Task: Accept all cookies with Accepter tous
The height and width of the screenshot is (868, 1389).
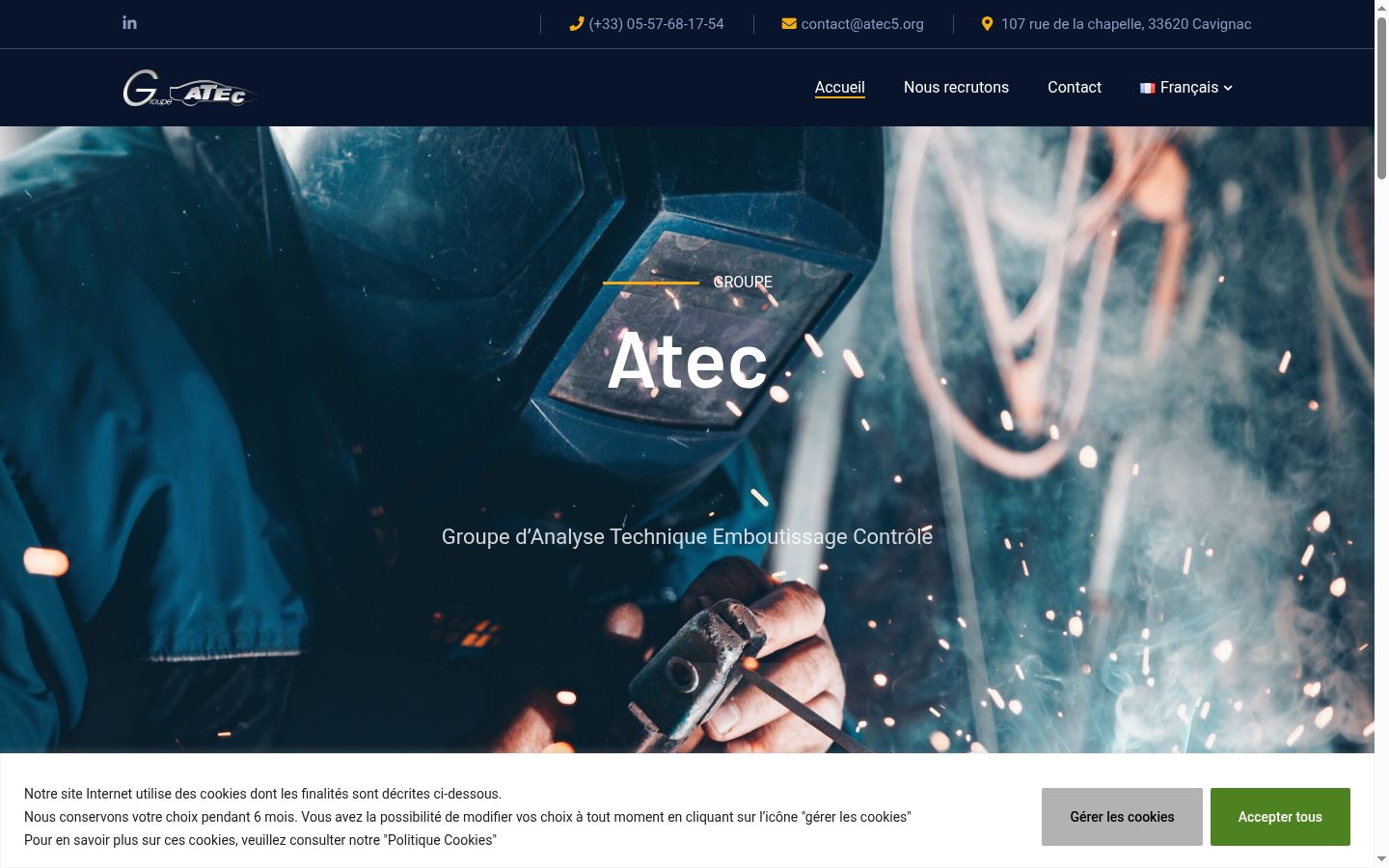Action: click(x=1280, y=817)
